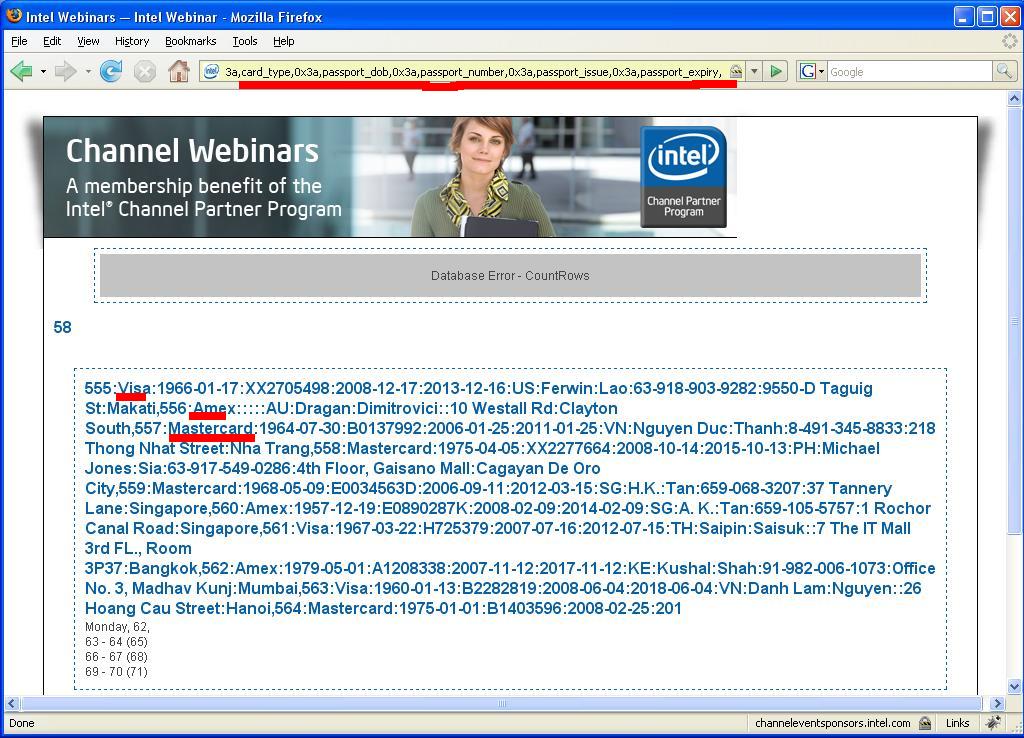The width and height of the screenshot is (1024, 738).
Task: Click the vertical scrollbar down arrow
Action: tap(1014, 686)
